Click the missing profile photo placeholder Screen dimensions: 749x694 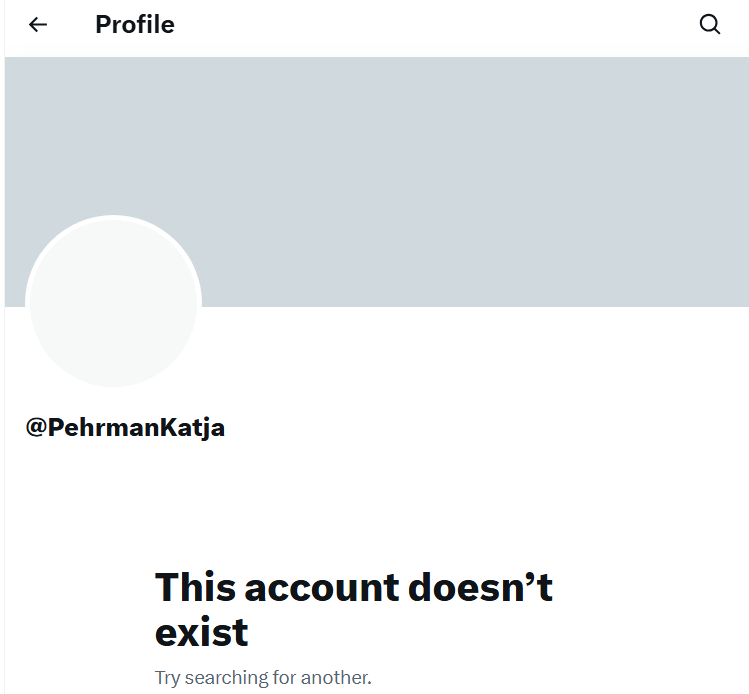pos(113,302)
